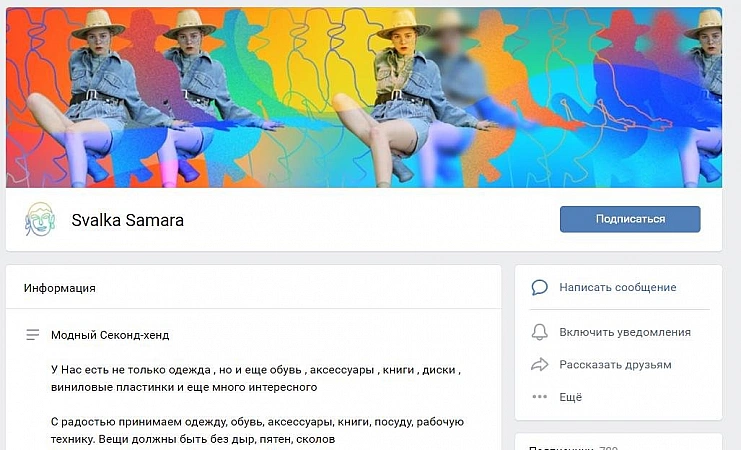Enable Включить уведомления
The image size is (741, 450).
(x=625, y=332)
